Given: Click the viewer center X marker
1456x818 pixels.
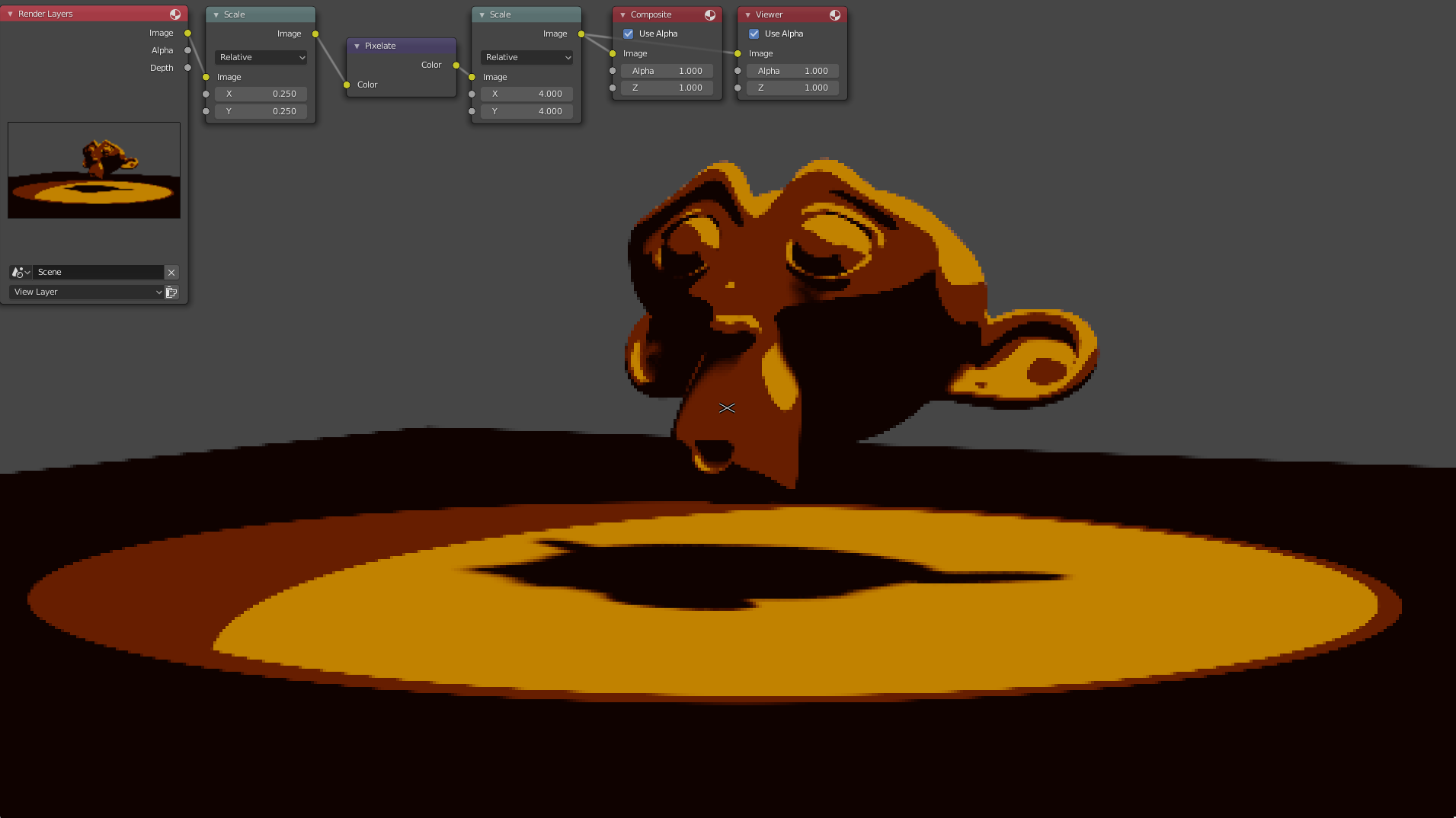Looking at the screenshot, I should pyautogui.click(x=727, y=408).
